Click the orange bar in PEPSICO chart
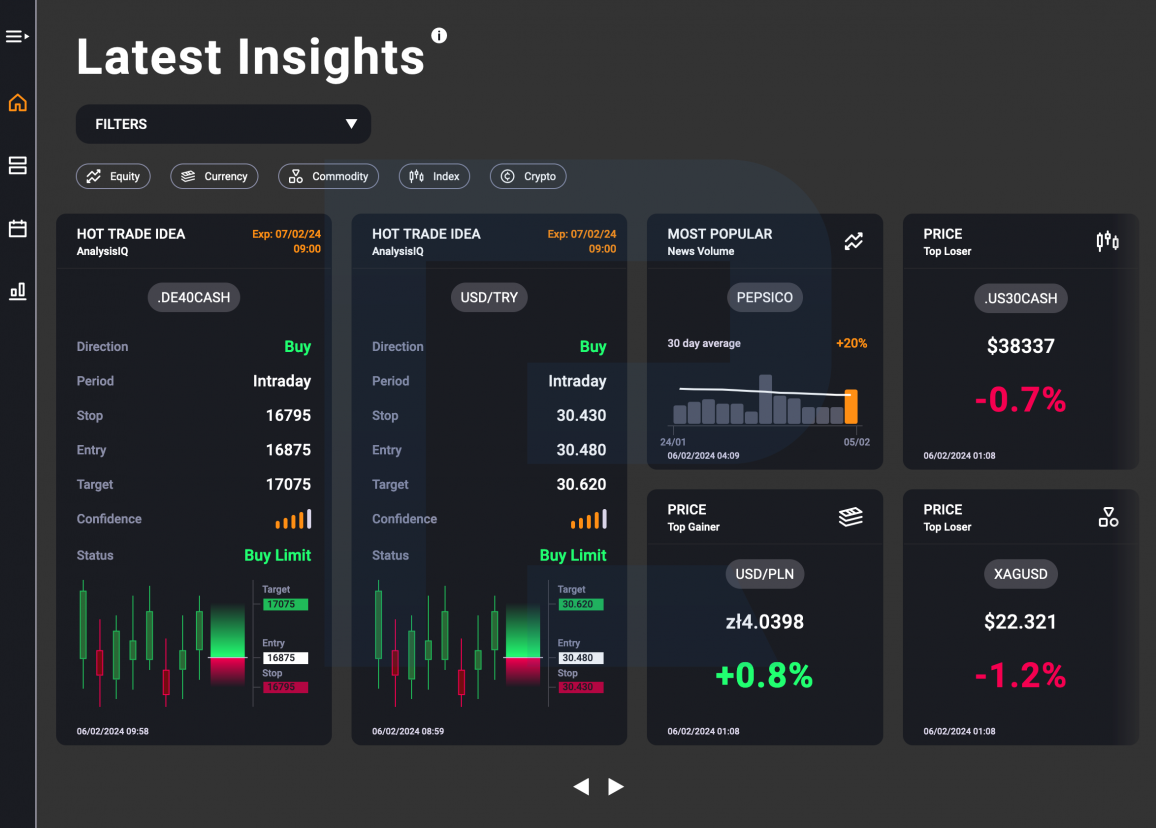This screenshot has width=1156, height=828. [x=851, y=406]
